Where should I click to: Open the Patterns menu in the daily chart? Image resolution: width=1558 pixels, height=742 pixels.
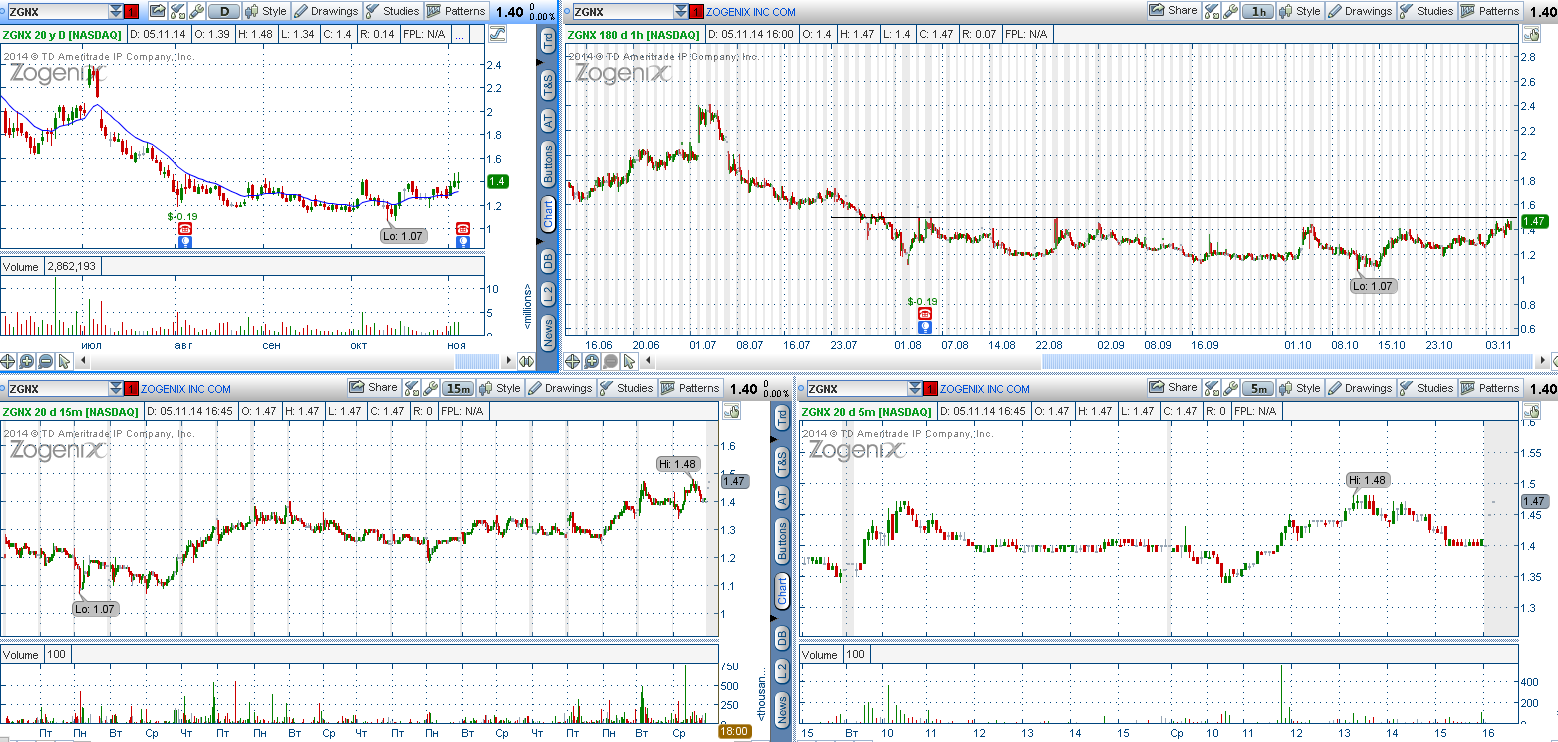[x=456, y=12]
